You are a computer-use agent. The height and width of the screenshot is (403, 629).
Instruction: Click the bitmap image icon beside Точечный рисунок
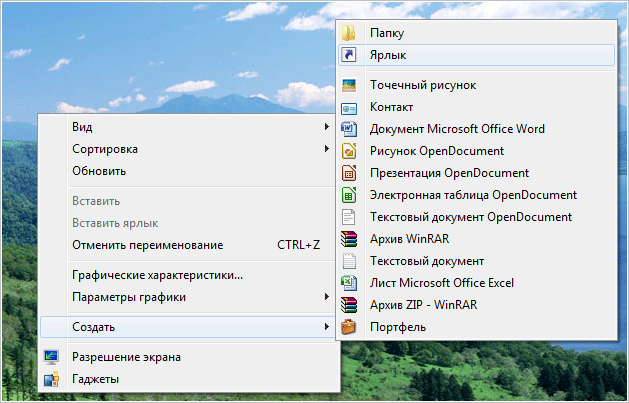coord(349,85)
